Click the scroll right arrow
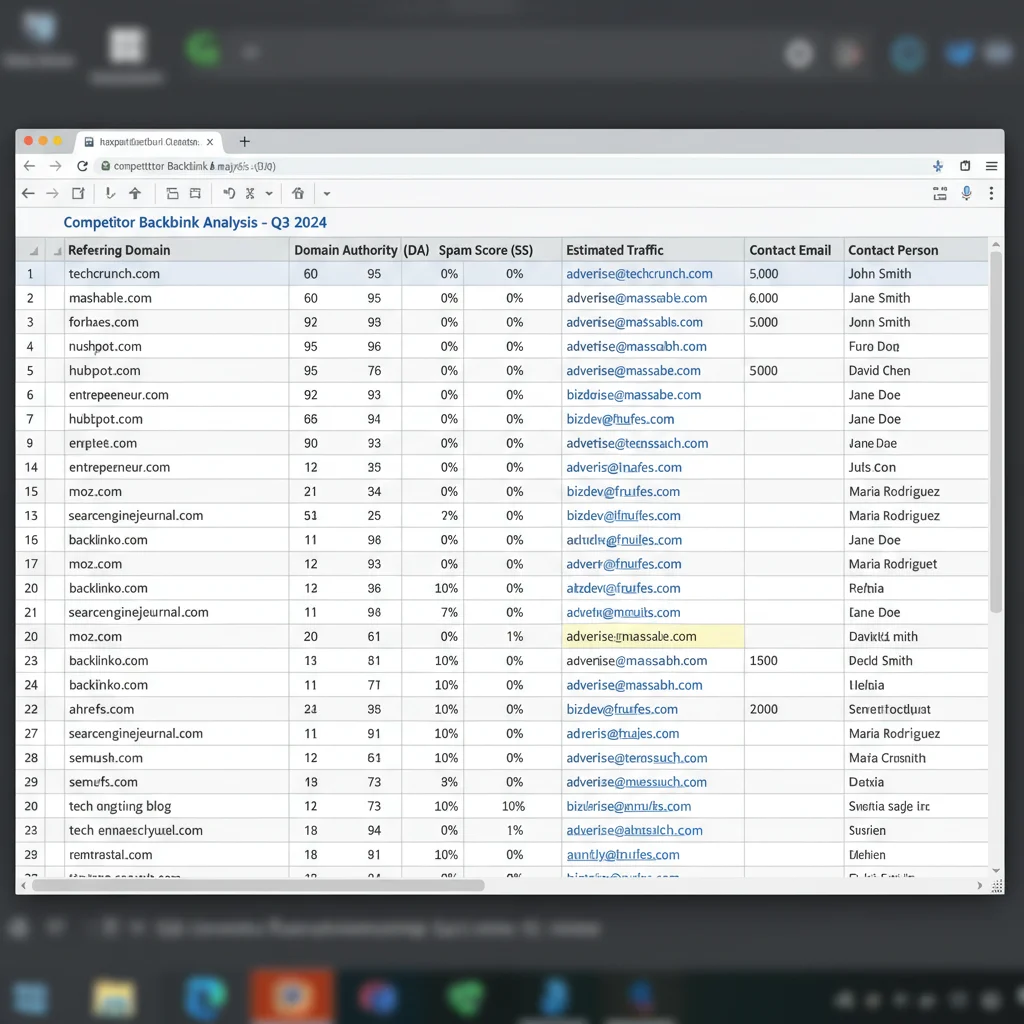The width and height of the screenshot is (1024, 1024). point(979,886)
